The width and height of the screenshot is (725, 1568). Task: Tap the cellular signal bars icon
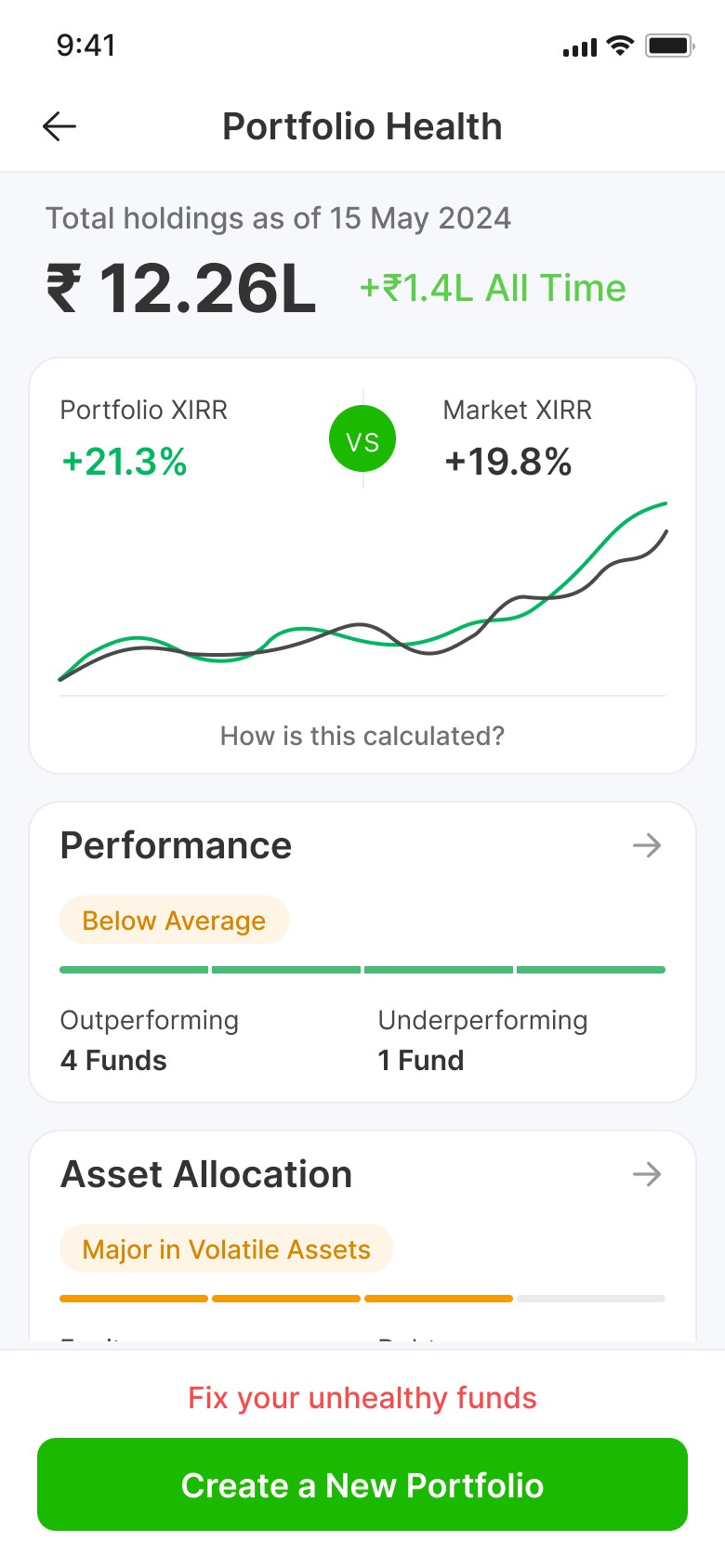(x=580, y=47)
